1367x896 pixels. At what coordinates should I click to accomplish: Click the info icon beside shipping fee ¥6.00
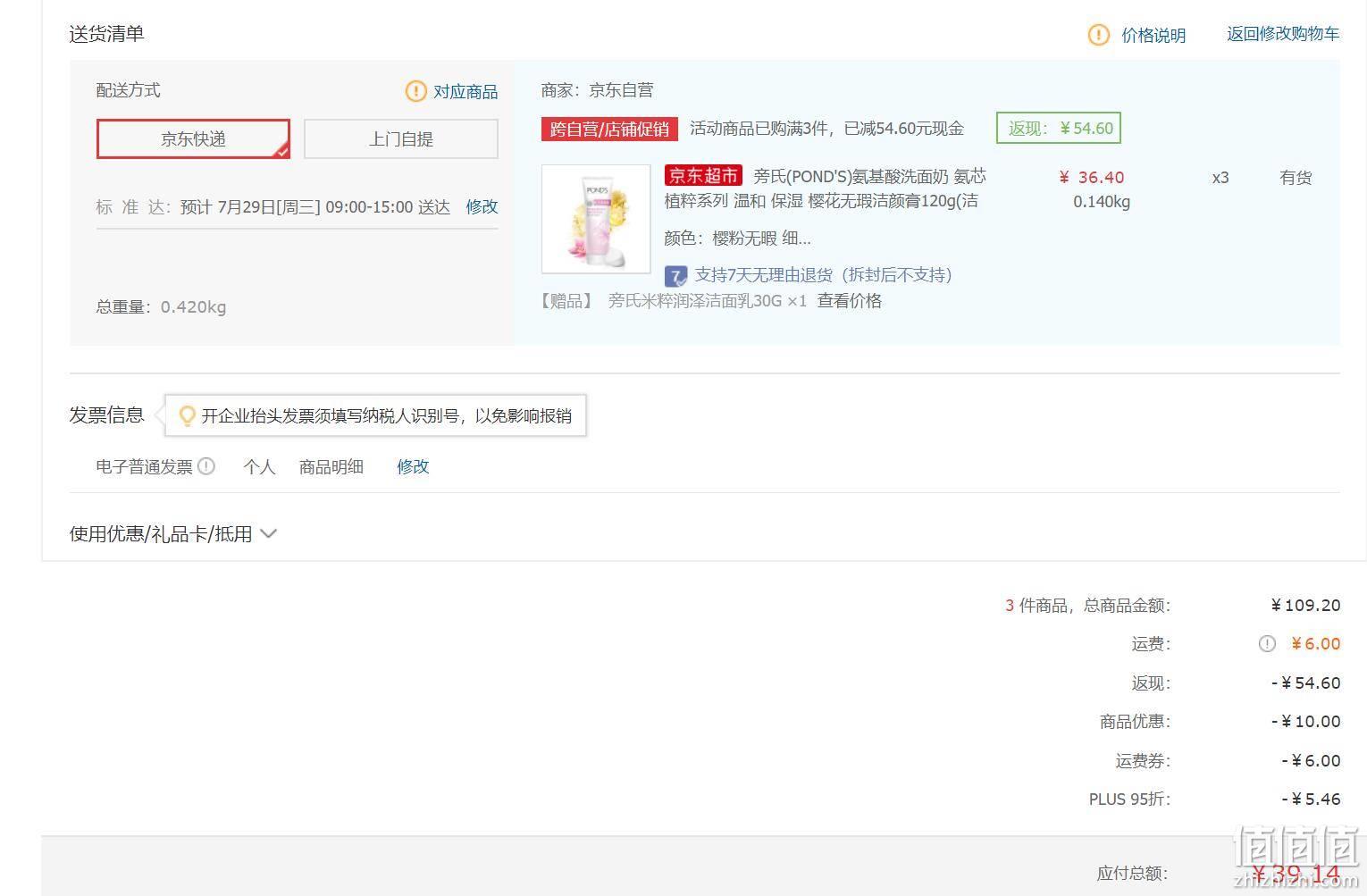[x=1267, y=644]
